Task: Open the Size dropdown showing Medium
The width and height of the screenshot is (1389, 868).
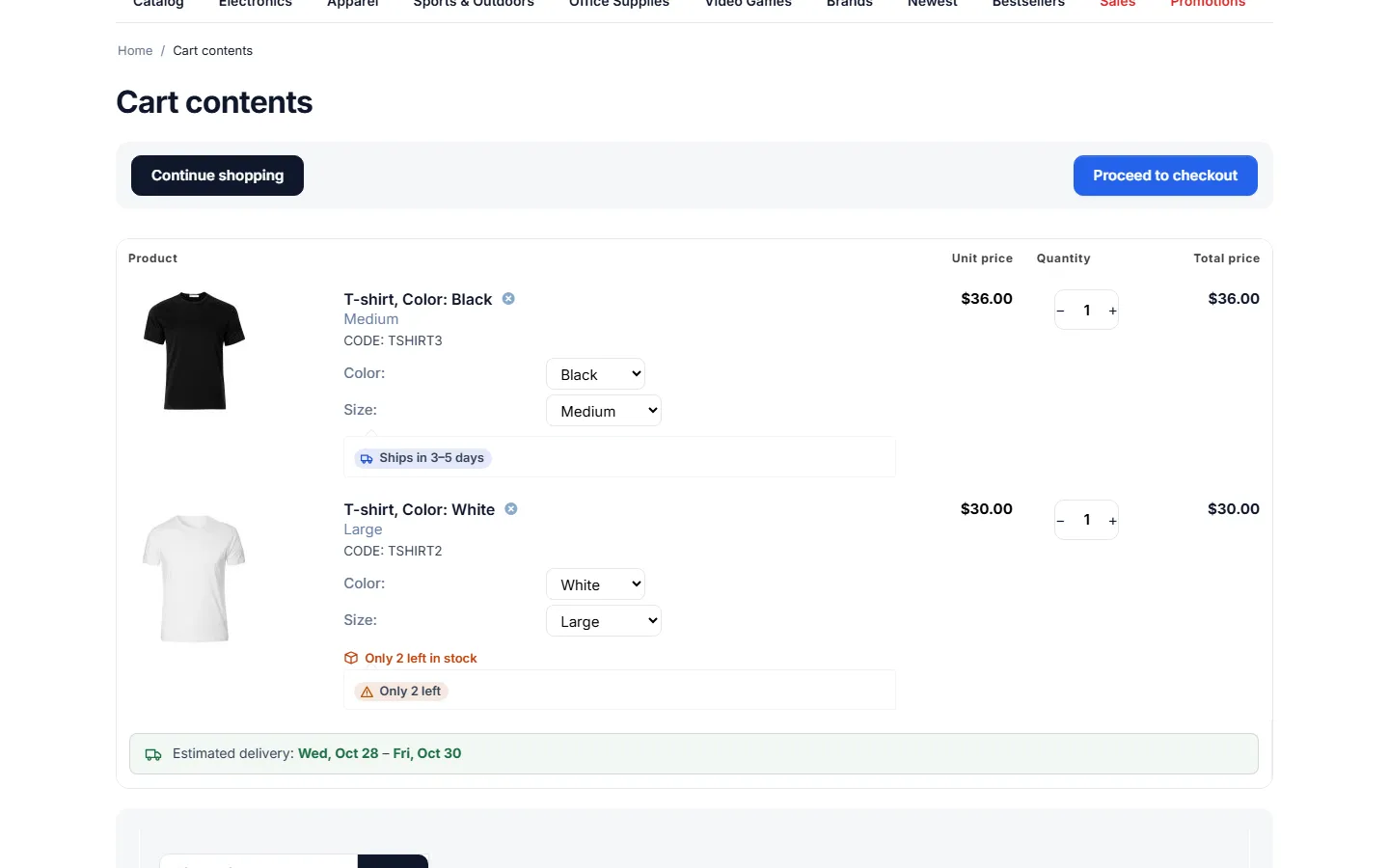Action: (604, 411)
